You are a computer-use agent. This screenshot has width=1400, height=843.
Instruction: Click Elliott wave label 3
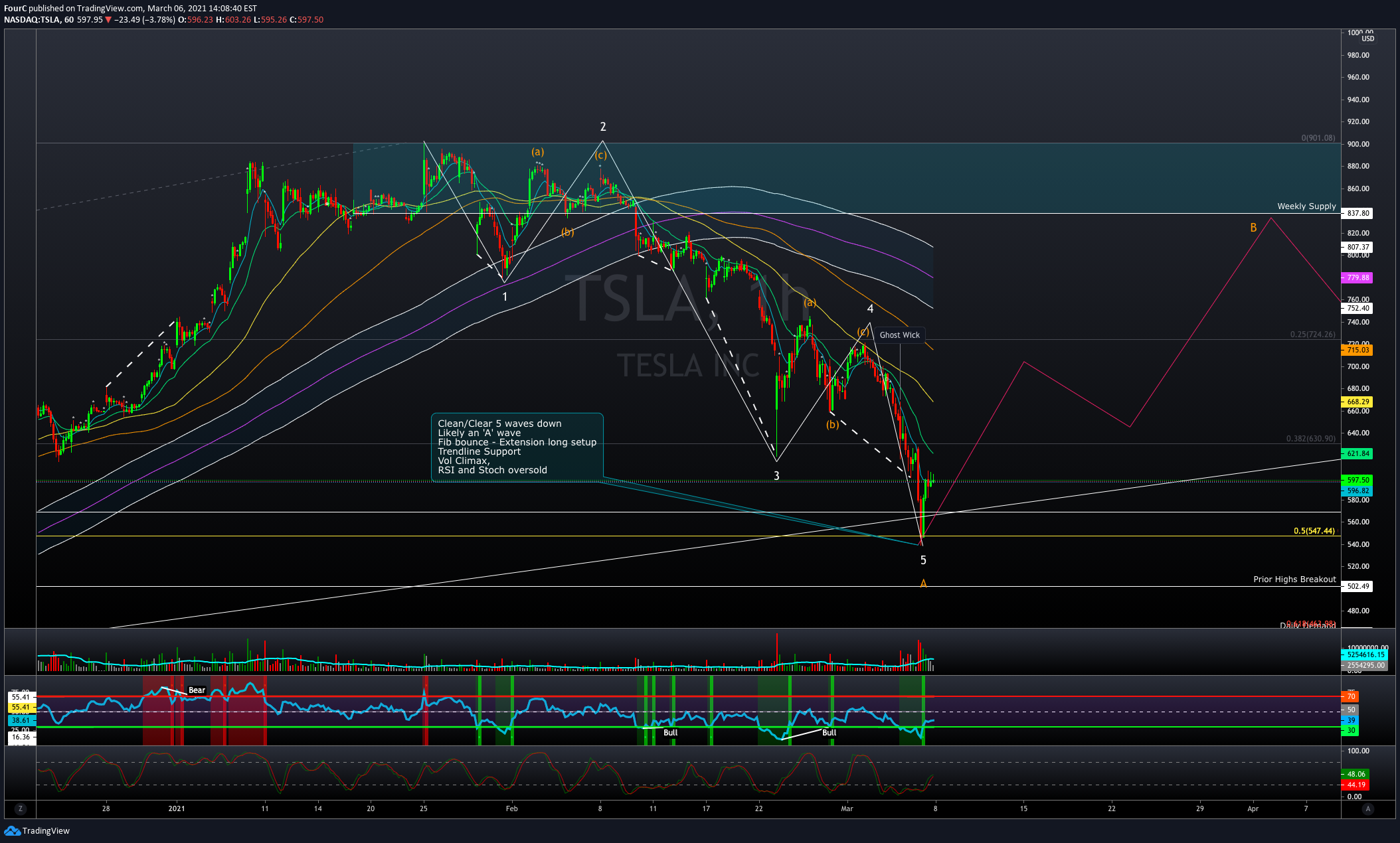(776, 476)
